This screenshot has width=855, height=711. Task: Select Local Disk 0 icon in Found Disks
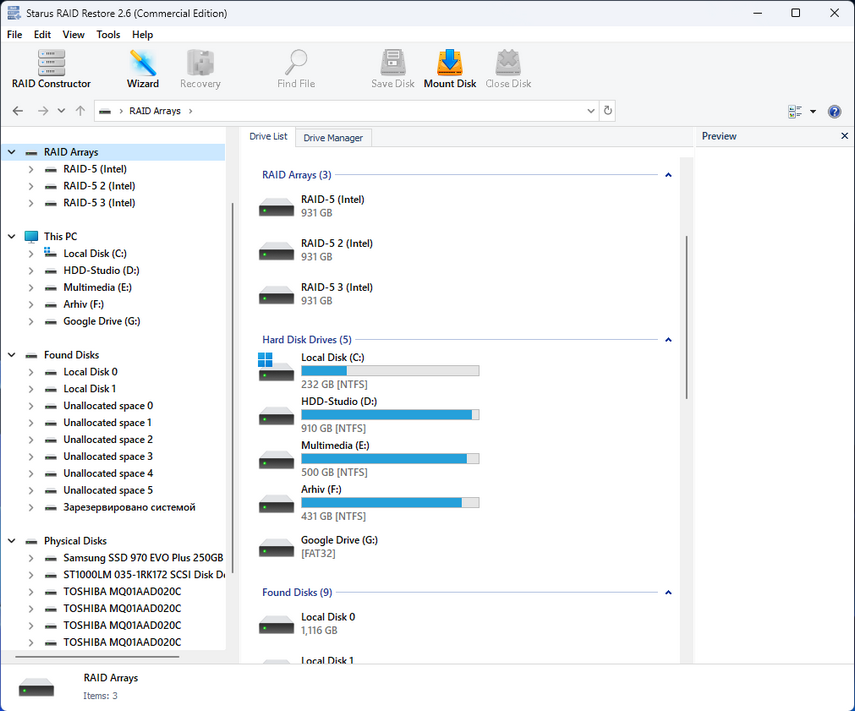tap(276, 624)
